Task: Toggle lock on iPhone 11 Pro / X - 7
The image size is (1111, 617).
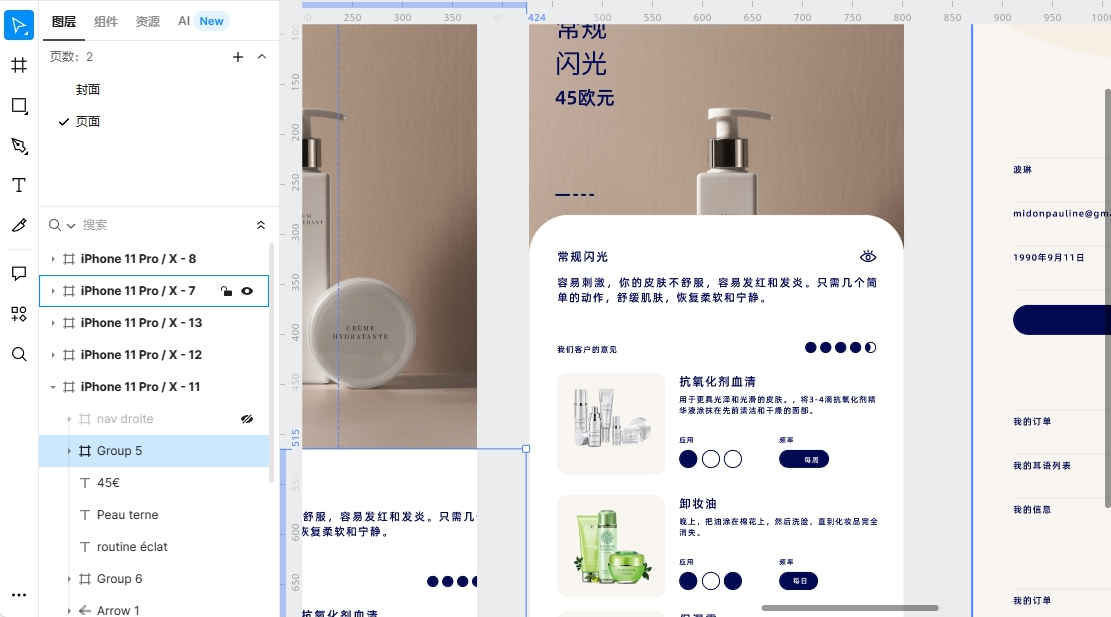Action: click(226, 291)
